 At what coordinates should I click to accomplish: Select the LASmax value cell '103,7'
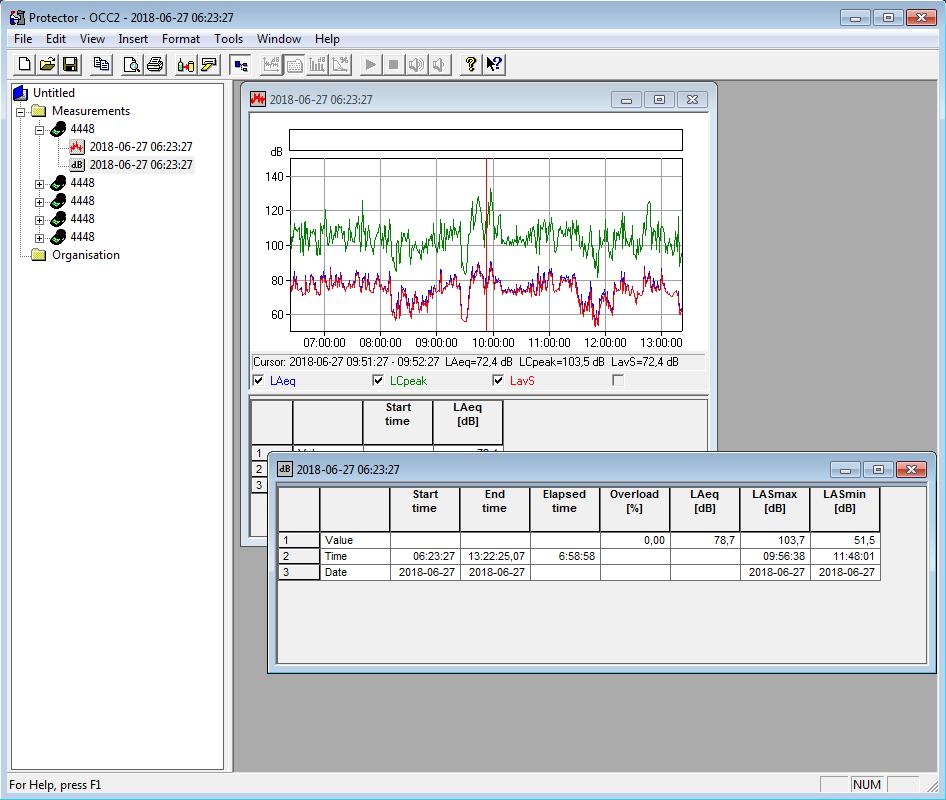coord(775,540)
